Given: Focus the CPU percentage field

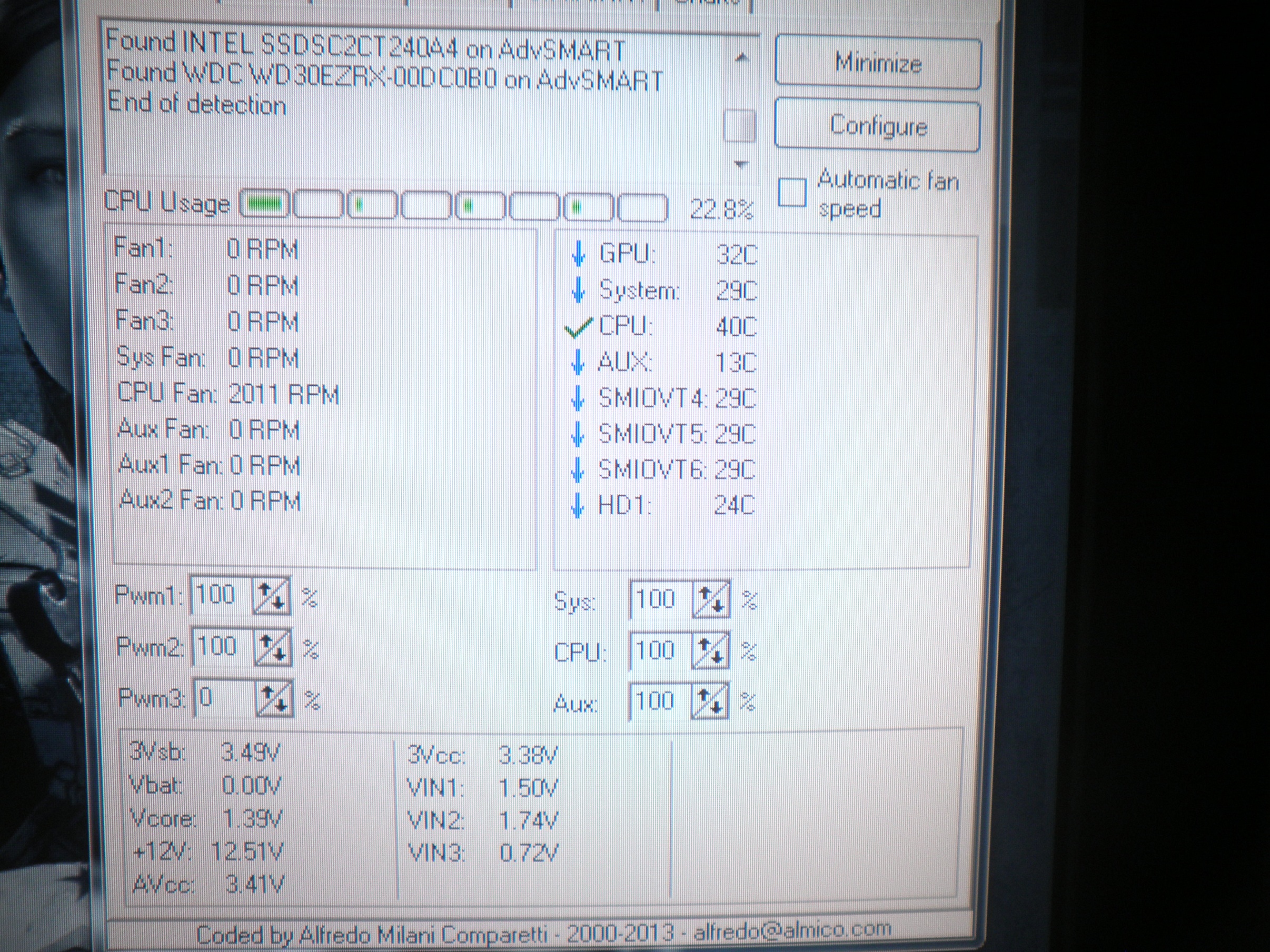Looking at the screenshot, I should click(x=661, y=651).
